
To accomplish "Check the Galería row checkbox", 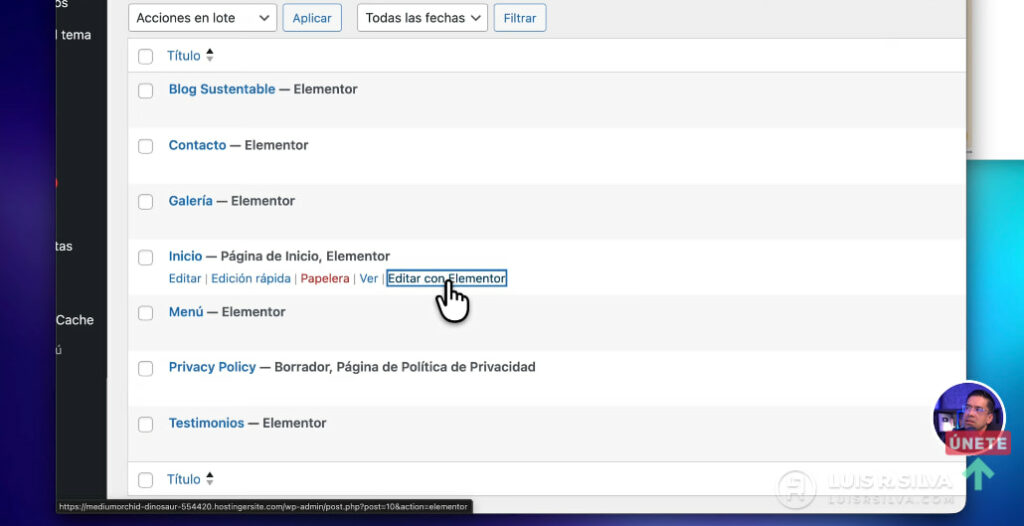I will pos(146,202).
